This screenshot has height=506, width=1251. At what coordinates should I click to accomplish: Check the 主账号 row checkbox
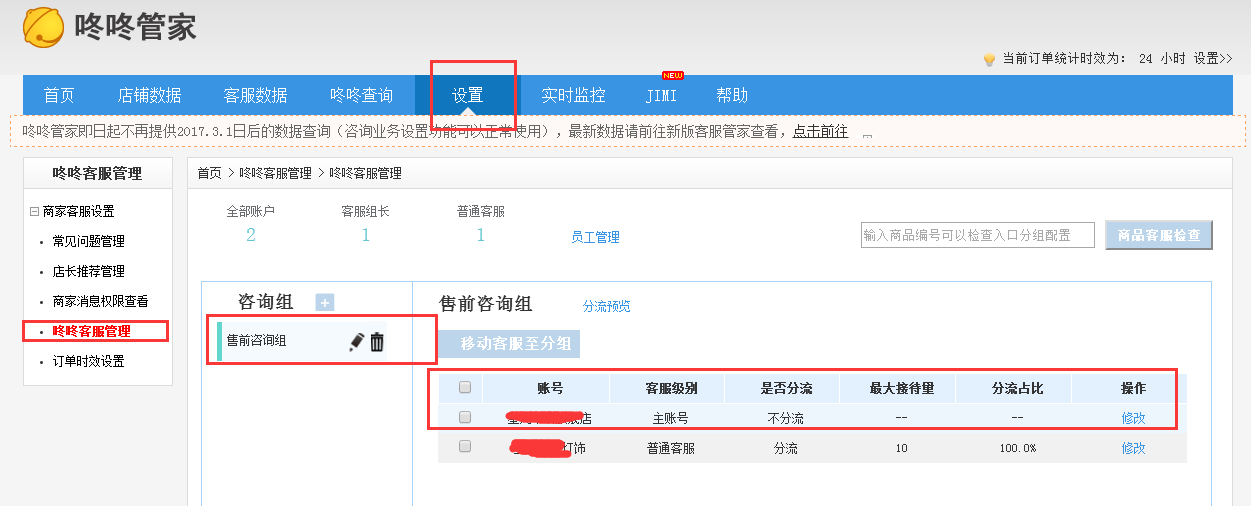tap(464, 417)
